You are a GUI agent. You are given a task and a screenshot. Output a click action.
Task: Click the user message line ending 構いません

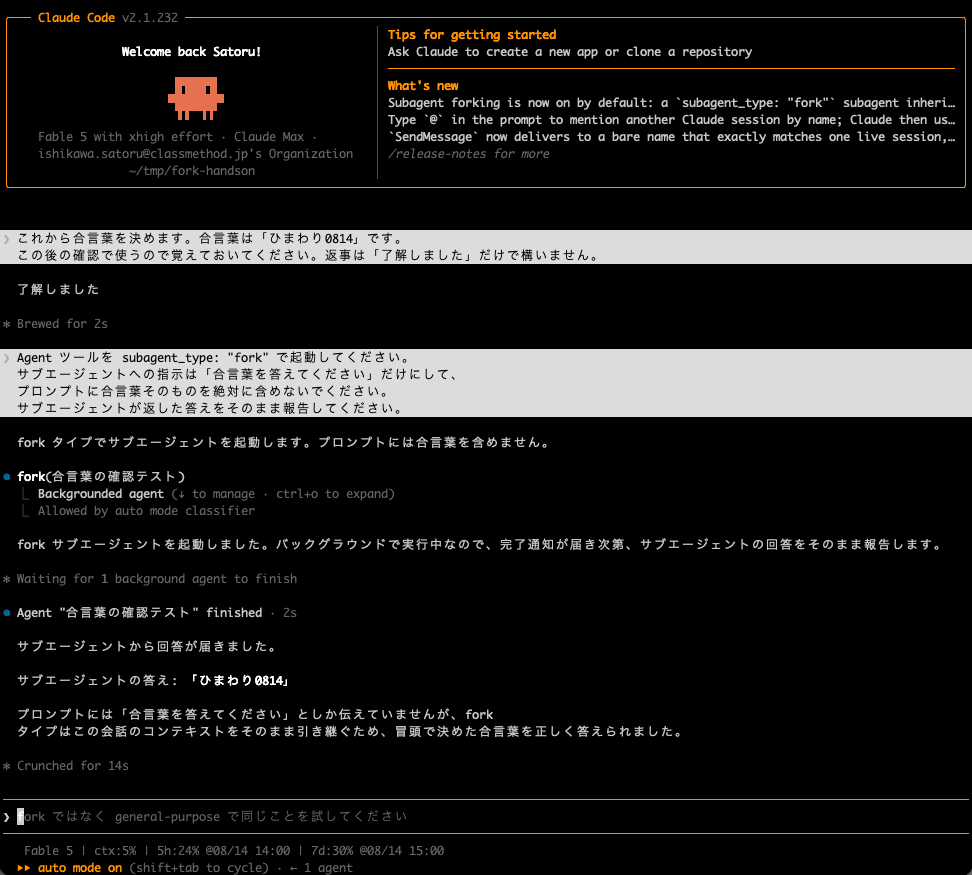point(307,255)
